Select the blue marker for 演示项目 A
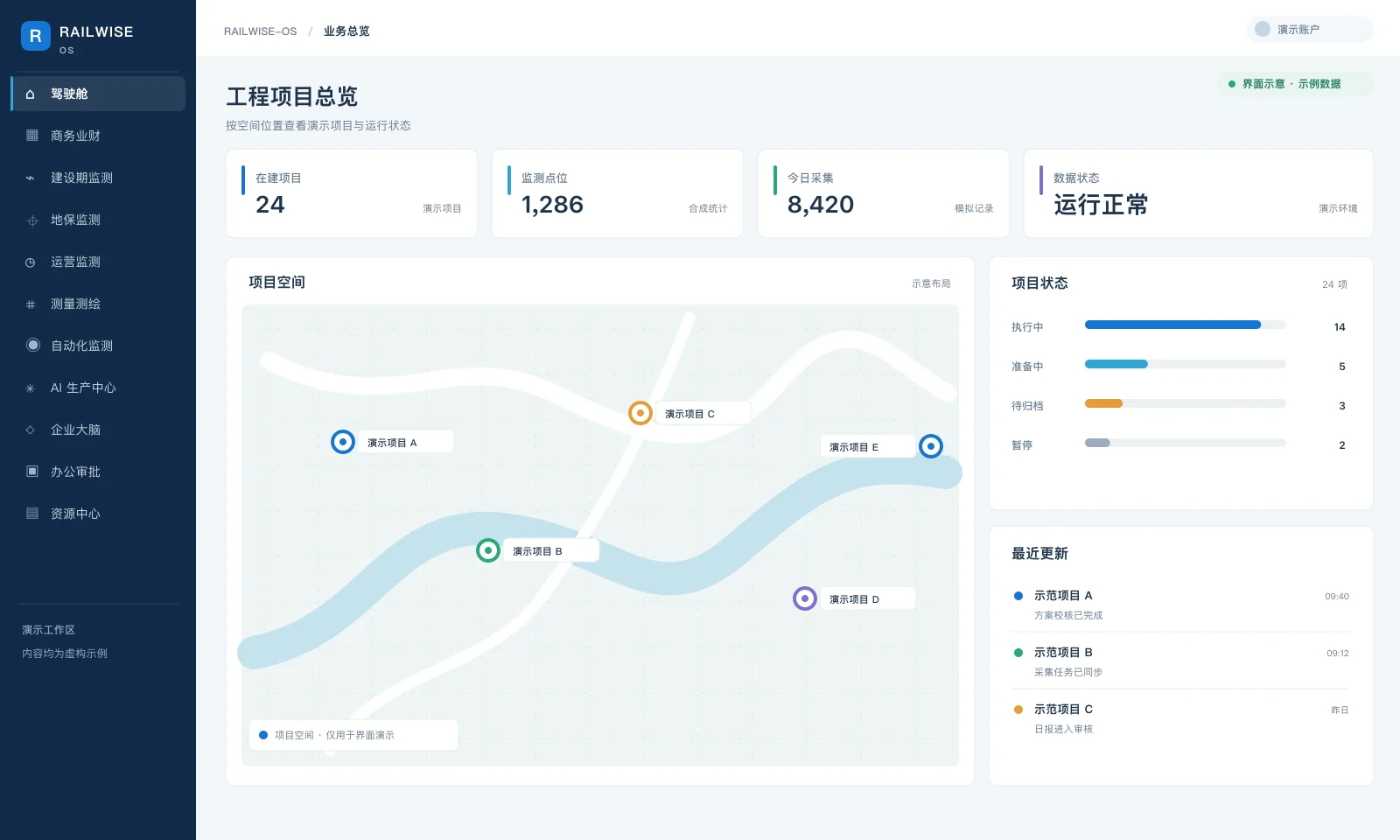 click(x=343, y=442)
